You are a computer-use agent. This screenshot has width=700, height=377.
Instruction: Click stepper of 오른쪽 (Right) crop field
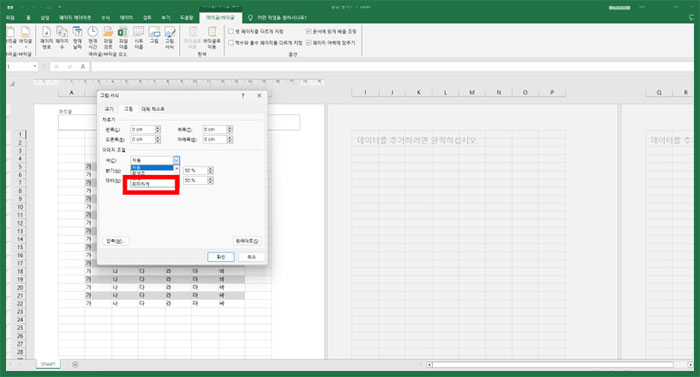tap(158, 139)
